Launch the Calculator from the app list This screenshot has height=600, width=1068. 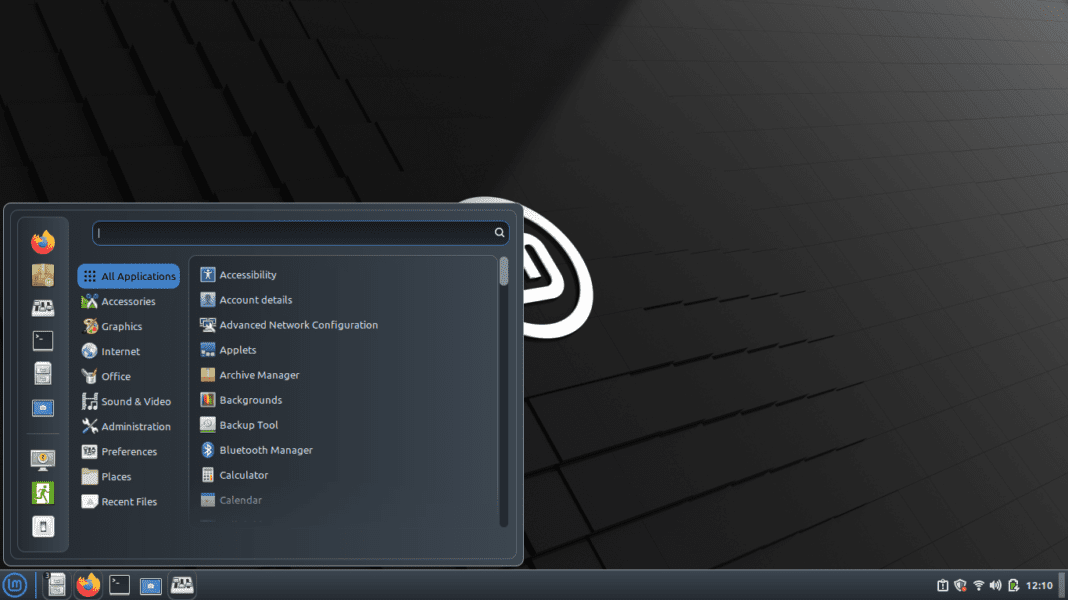[x=244, y=475]
